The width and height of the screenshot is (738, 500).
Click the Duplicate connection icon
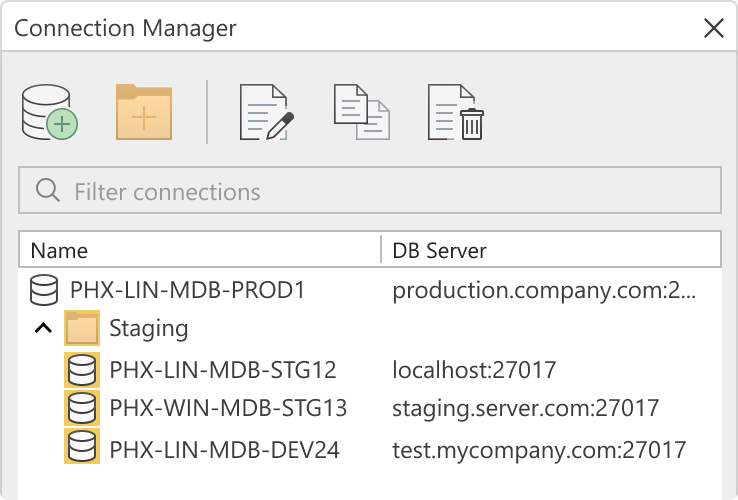(361, 112)
